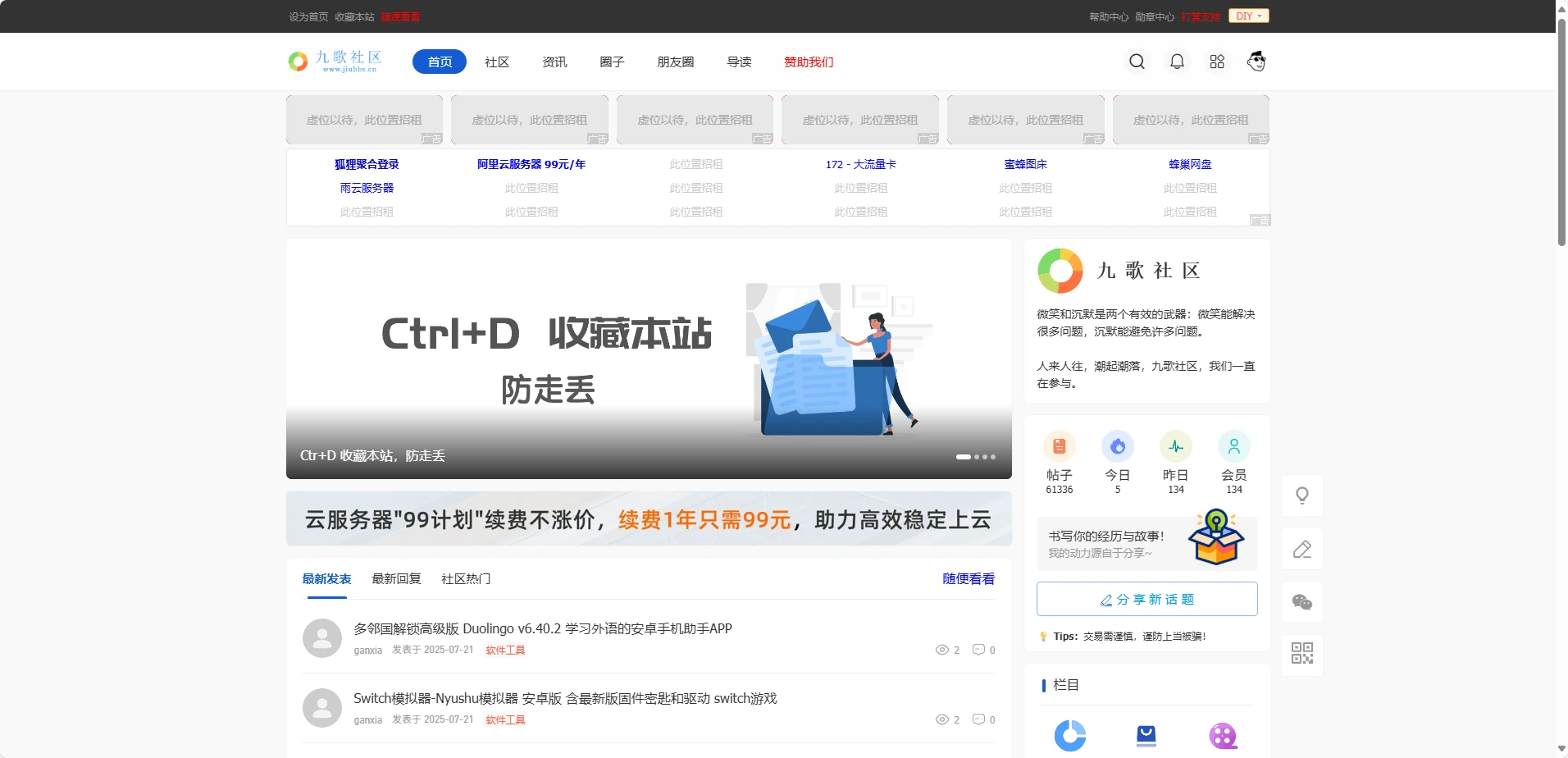Click the first carousel indicator dot on banner
The width and height of the screenshot is (1568, 758).
coord(963,457)
